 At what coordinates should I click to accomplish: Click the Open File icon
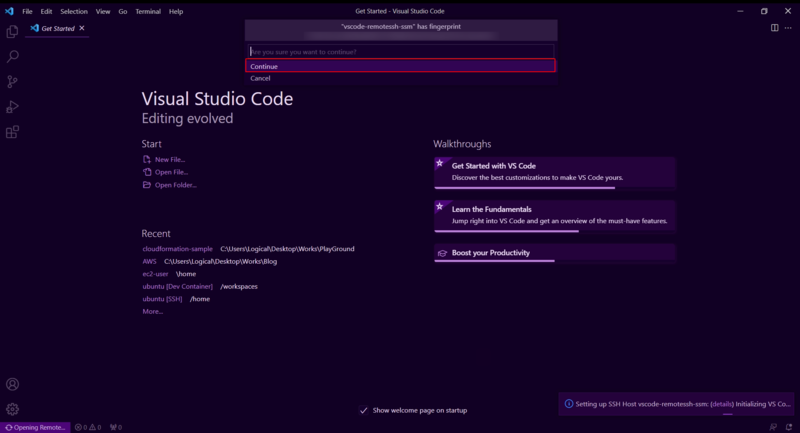tap(147, 172)
